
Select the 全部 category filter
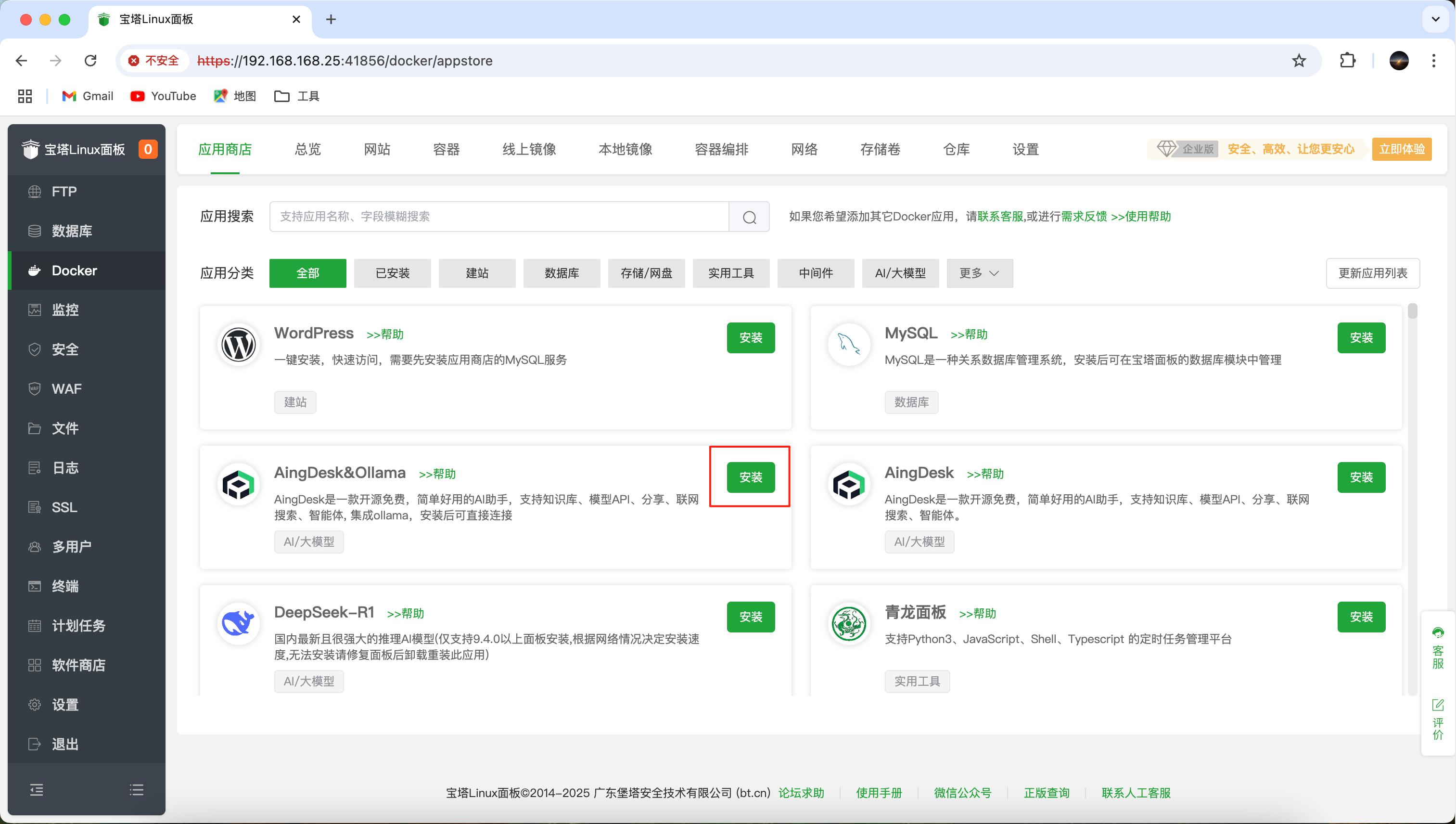tap(307, 273)
